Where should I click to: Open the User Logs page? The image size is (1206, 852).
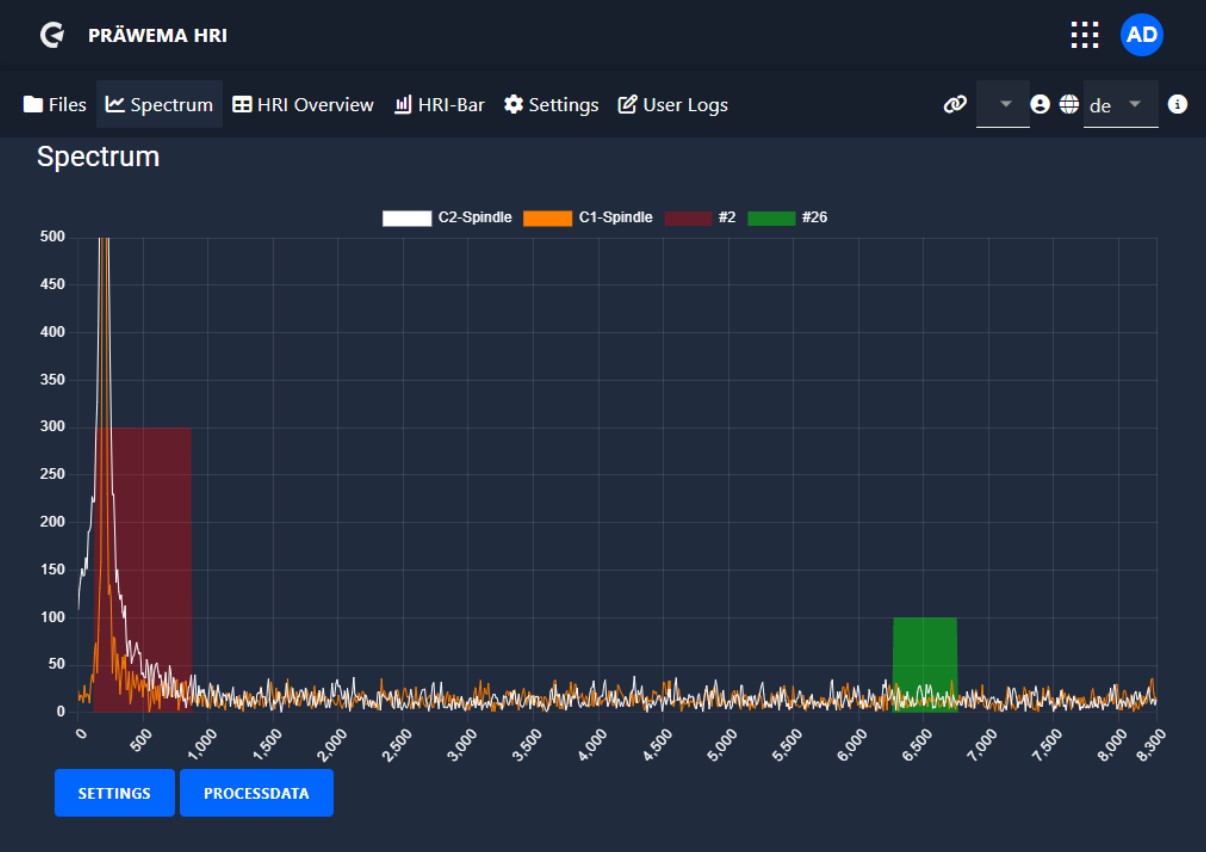coord(673,105)
